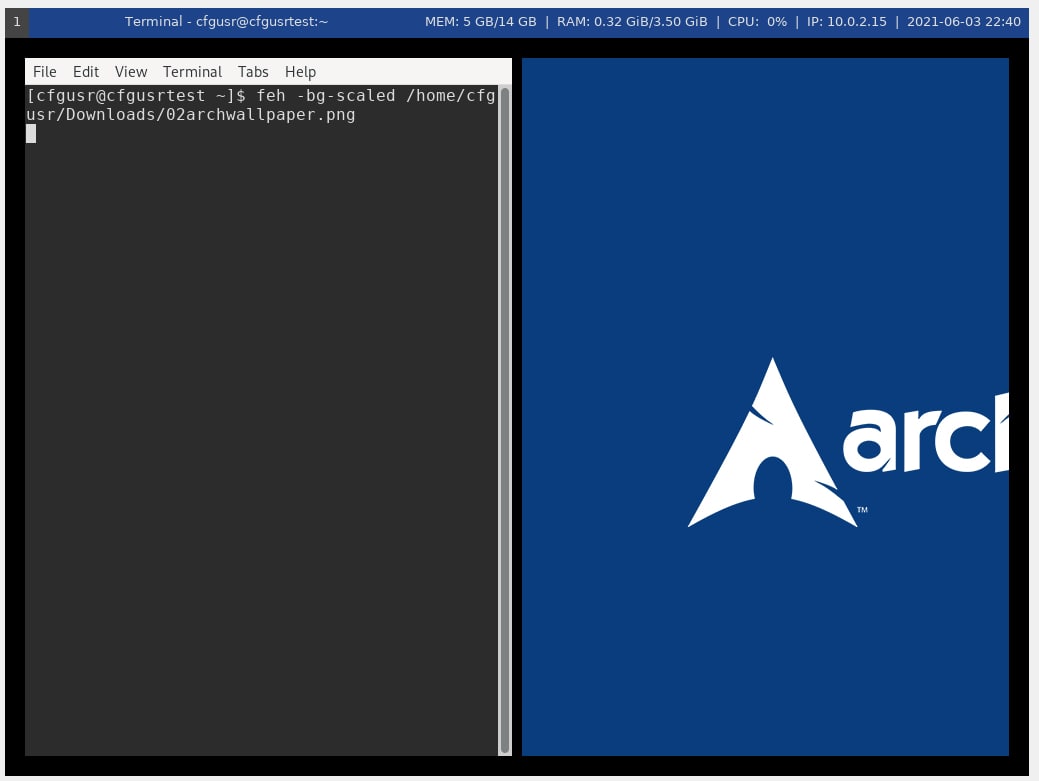Open the Terminal menu

point(192,72)
